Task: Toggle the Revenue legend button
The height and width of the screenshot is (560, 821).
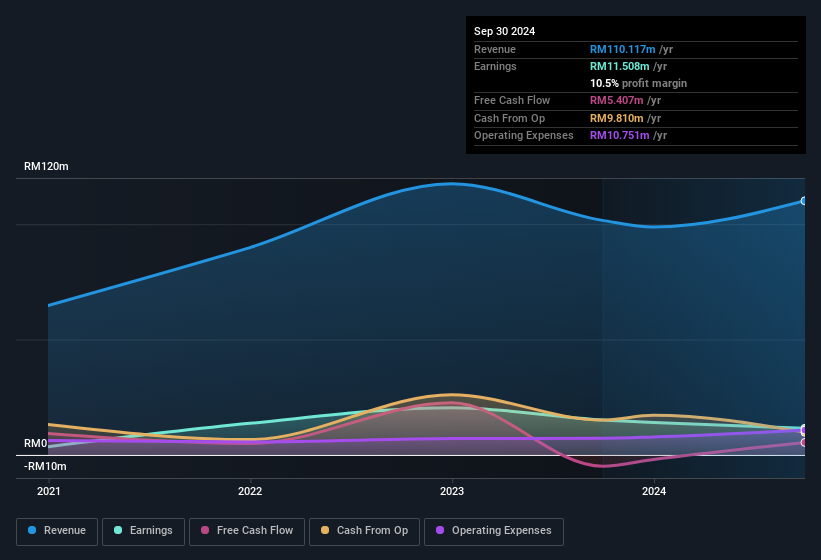Action: coord(57,532)
